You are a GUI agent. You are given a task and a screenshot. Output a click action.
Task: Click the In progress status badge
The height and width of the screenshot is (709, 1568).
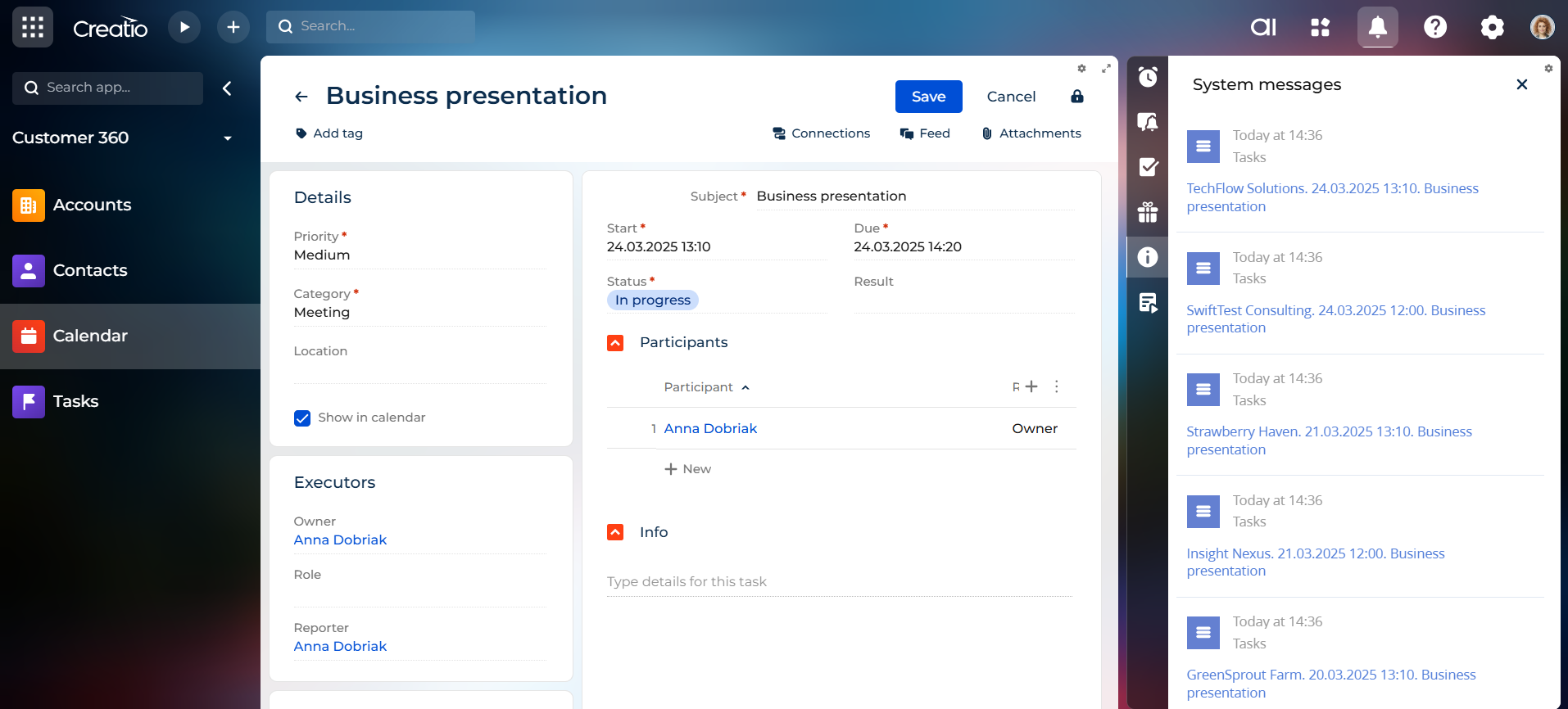pos(653,300)
